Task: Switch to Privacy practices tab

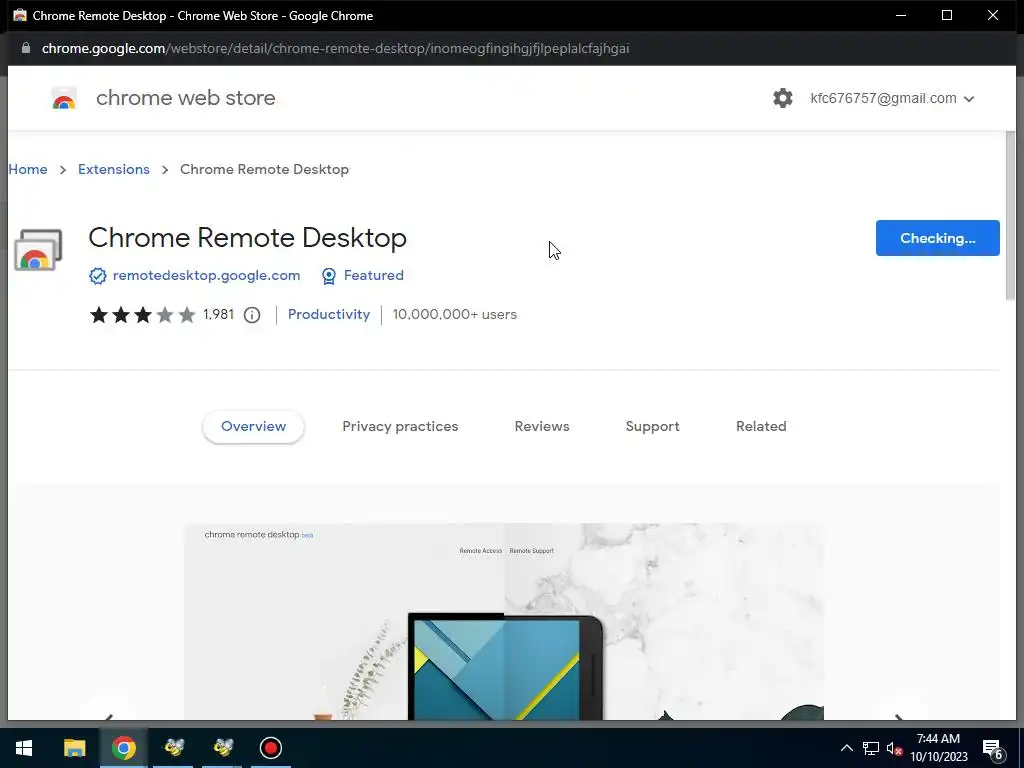Action: (x=400, y=426)
